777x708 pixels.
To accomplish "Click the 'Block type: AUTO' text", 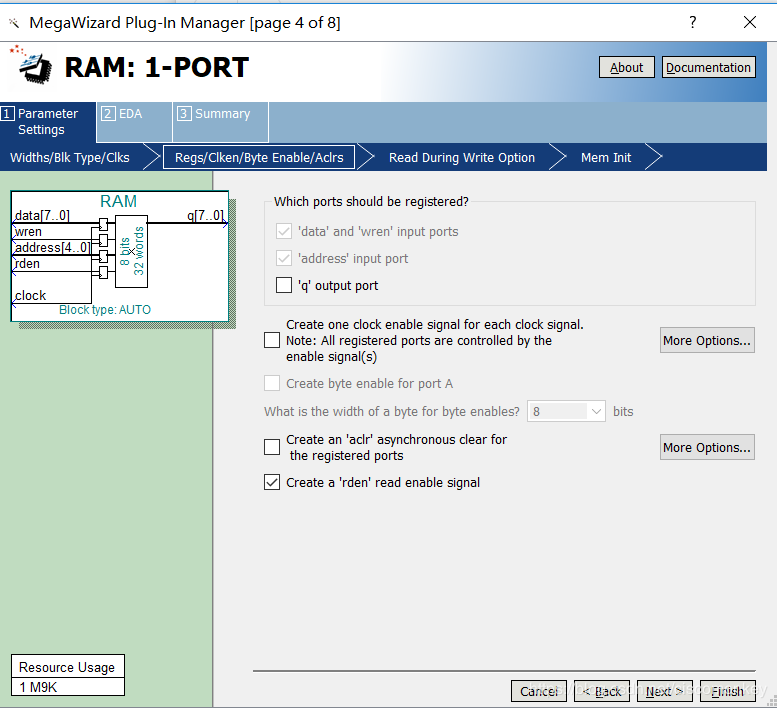I will point(105,310).
